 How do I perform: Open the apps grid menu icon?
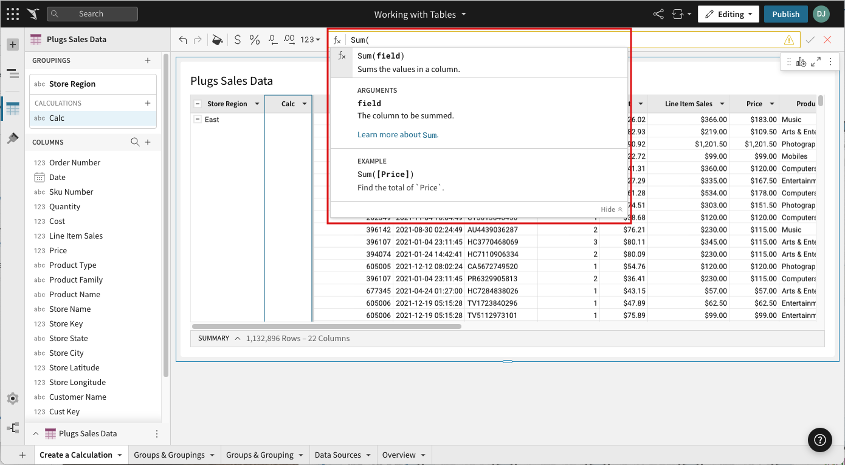[14, 14]
